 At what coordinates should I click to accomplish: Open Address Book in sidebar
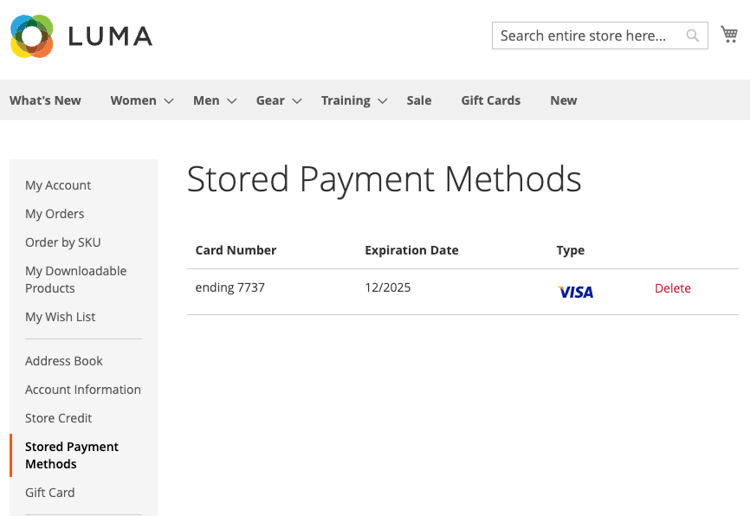64,361
